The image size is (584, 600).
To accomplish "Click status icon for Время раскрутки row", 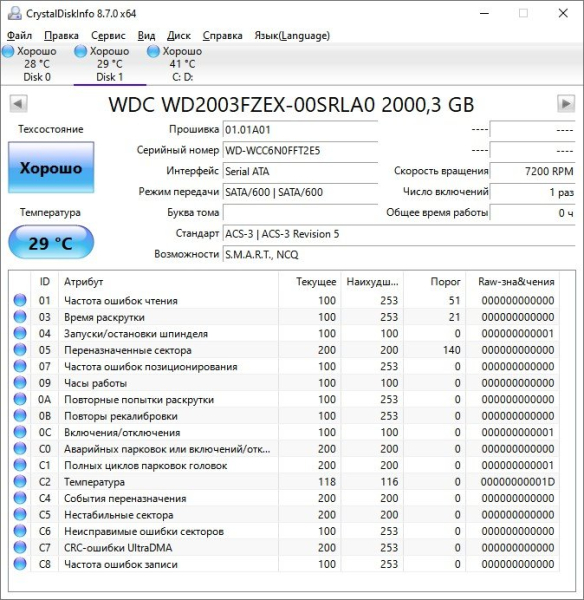I will coord(20,316).
